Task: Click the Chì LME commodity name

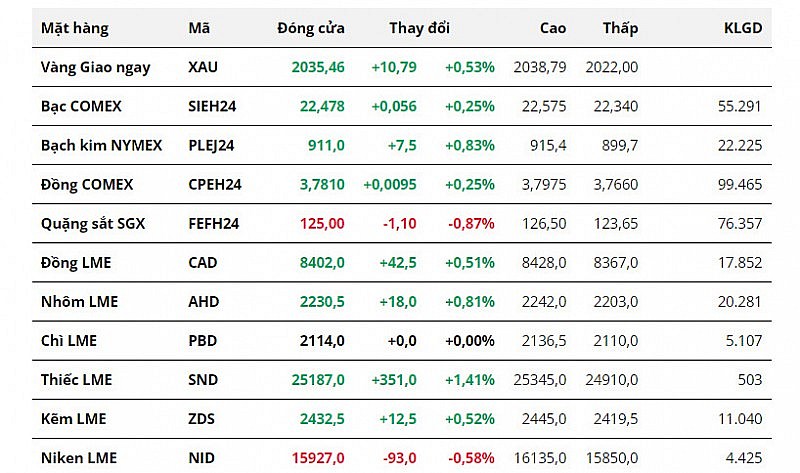Action: (x=69, y=340)
